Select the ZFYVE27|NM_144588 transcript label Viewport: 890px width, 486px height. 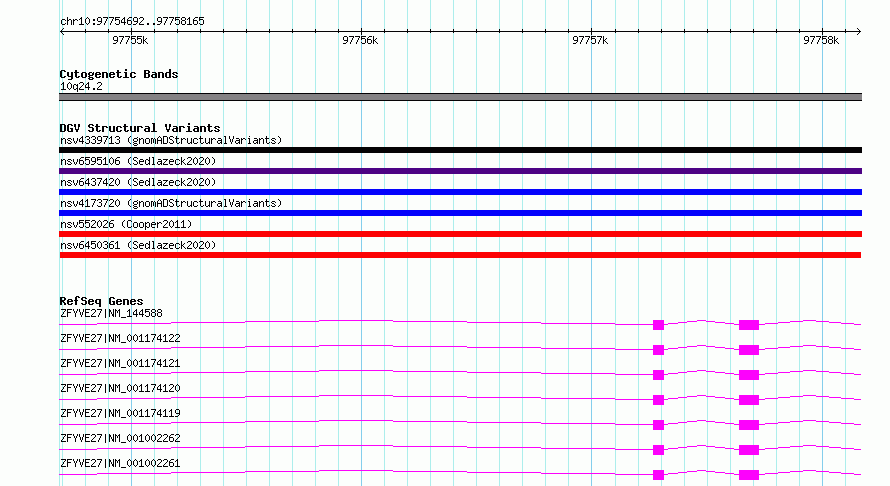(111, 313)
